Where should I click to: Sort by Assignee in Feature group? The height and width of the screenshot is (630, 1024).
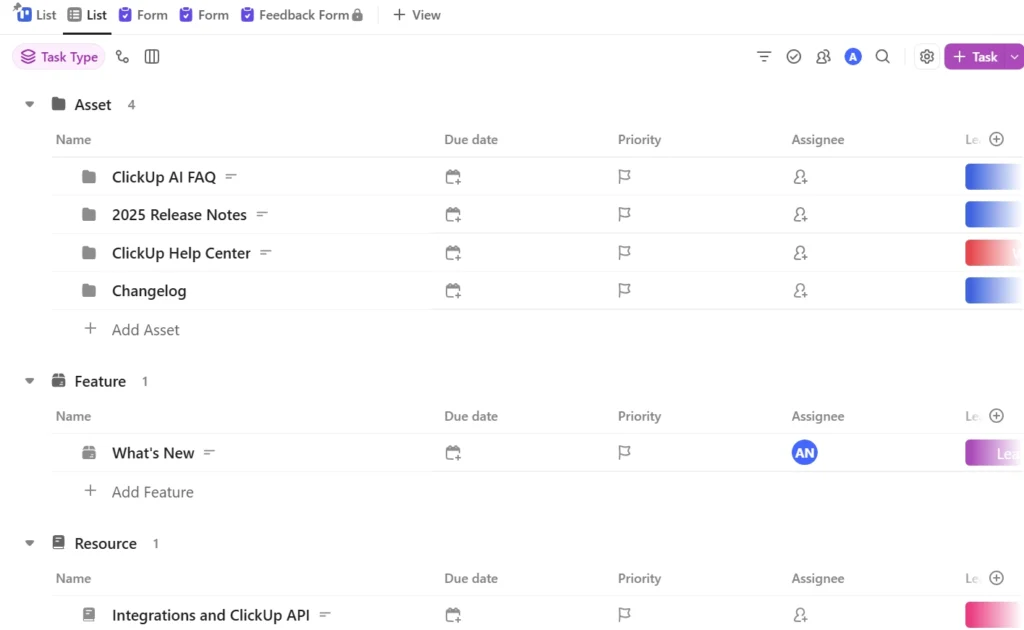pyautogui.click(x=818, y=416)
